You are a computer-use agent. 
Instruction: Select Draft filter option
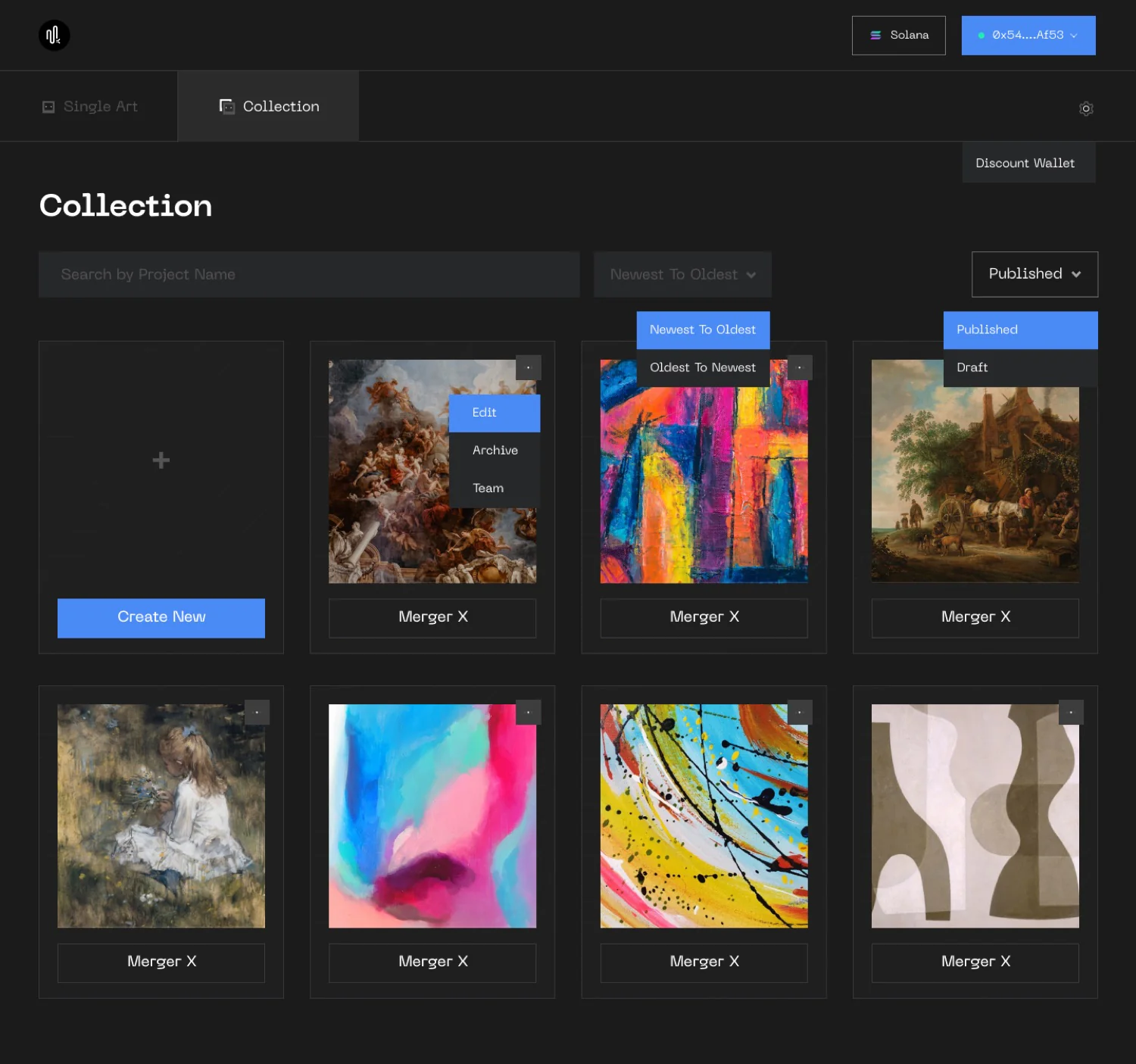tap(1020, 368)
